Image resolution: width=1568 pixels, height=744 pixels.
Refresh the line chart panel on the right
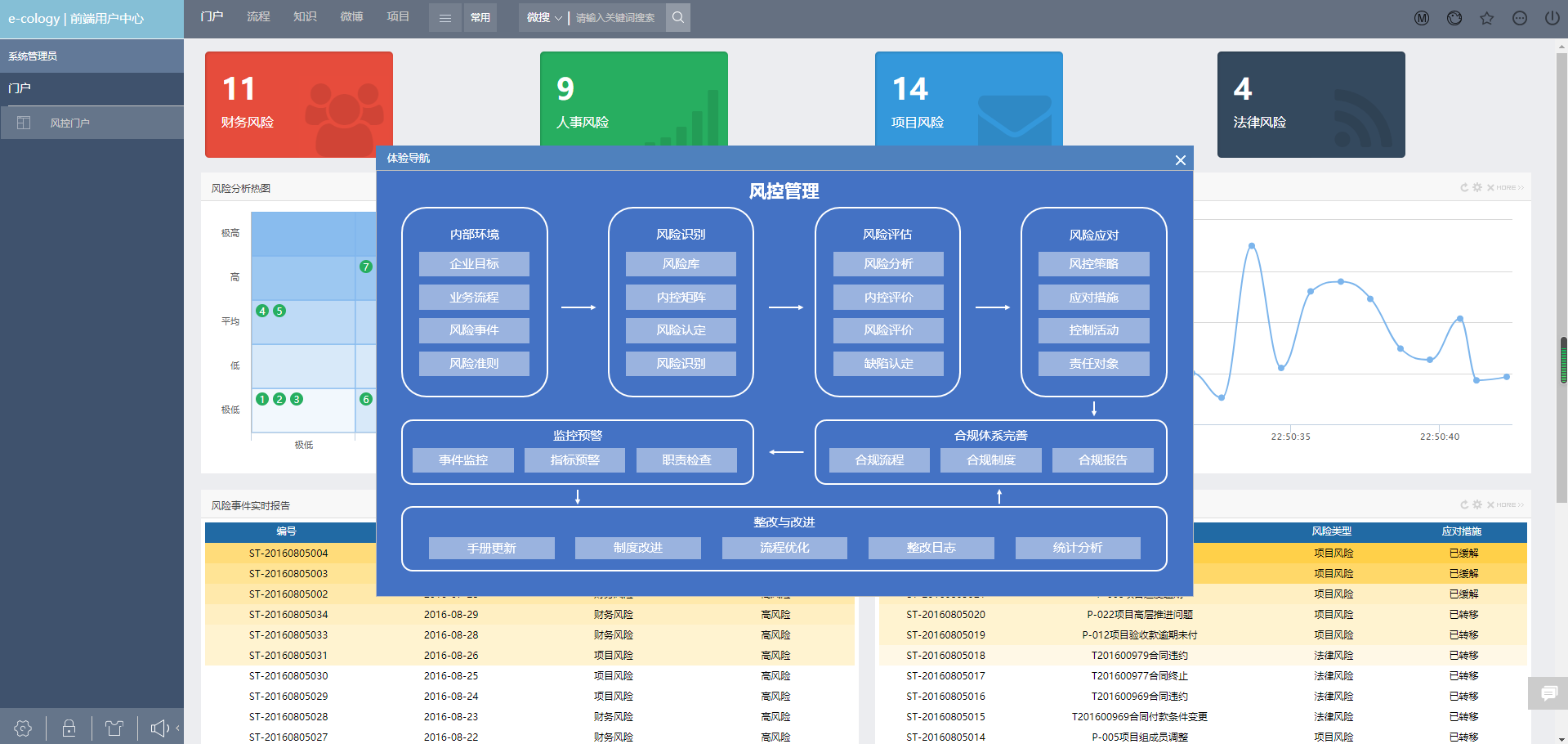[1464, 187]
